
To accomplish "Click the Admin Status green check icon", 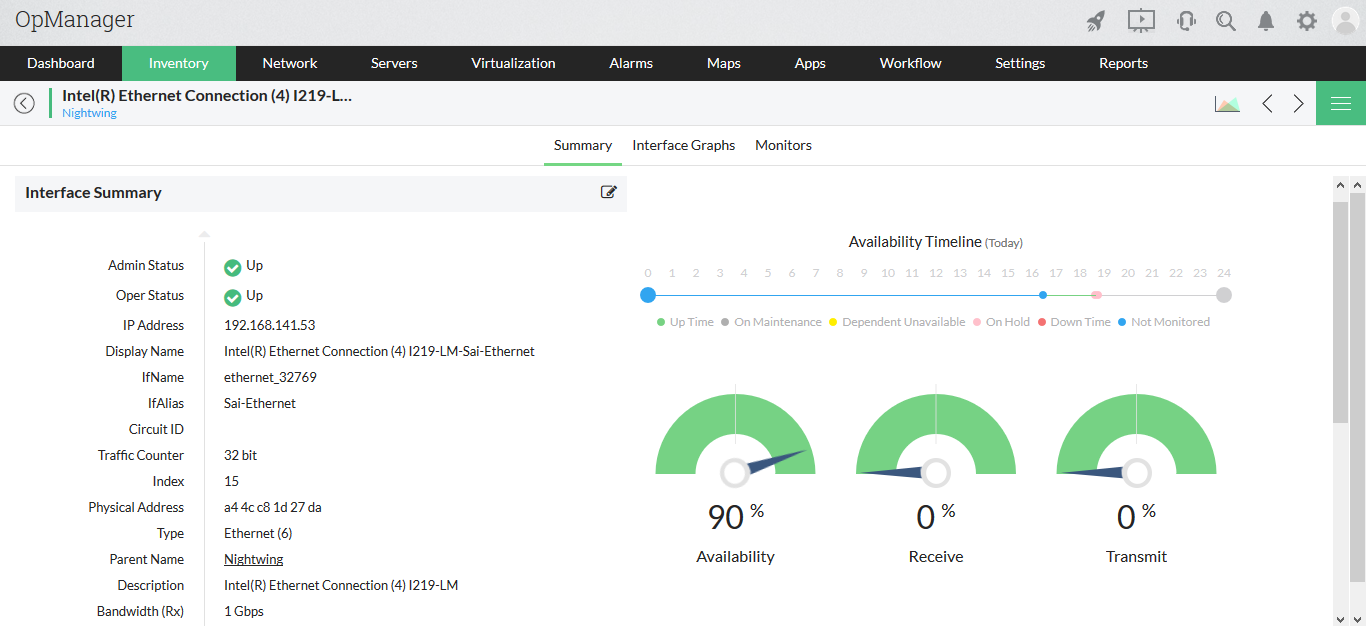I will [x=233, y=267].
